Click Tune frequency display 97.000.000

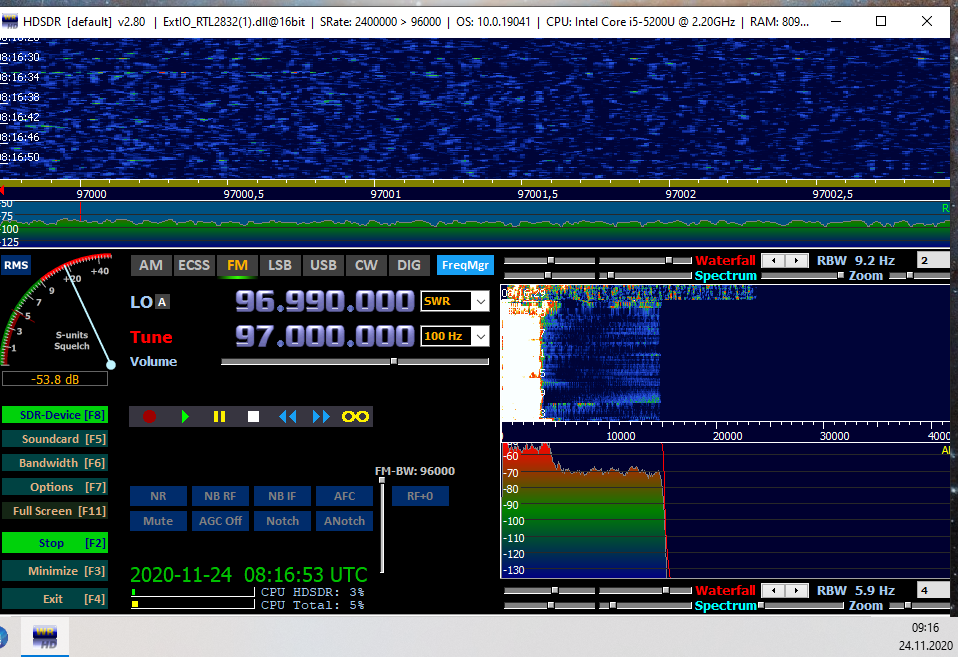324,336
